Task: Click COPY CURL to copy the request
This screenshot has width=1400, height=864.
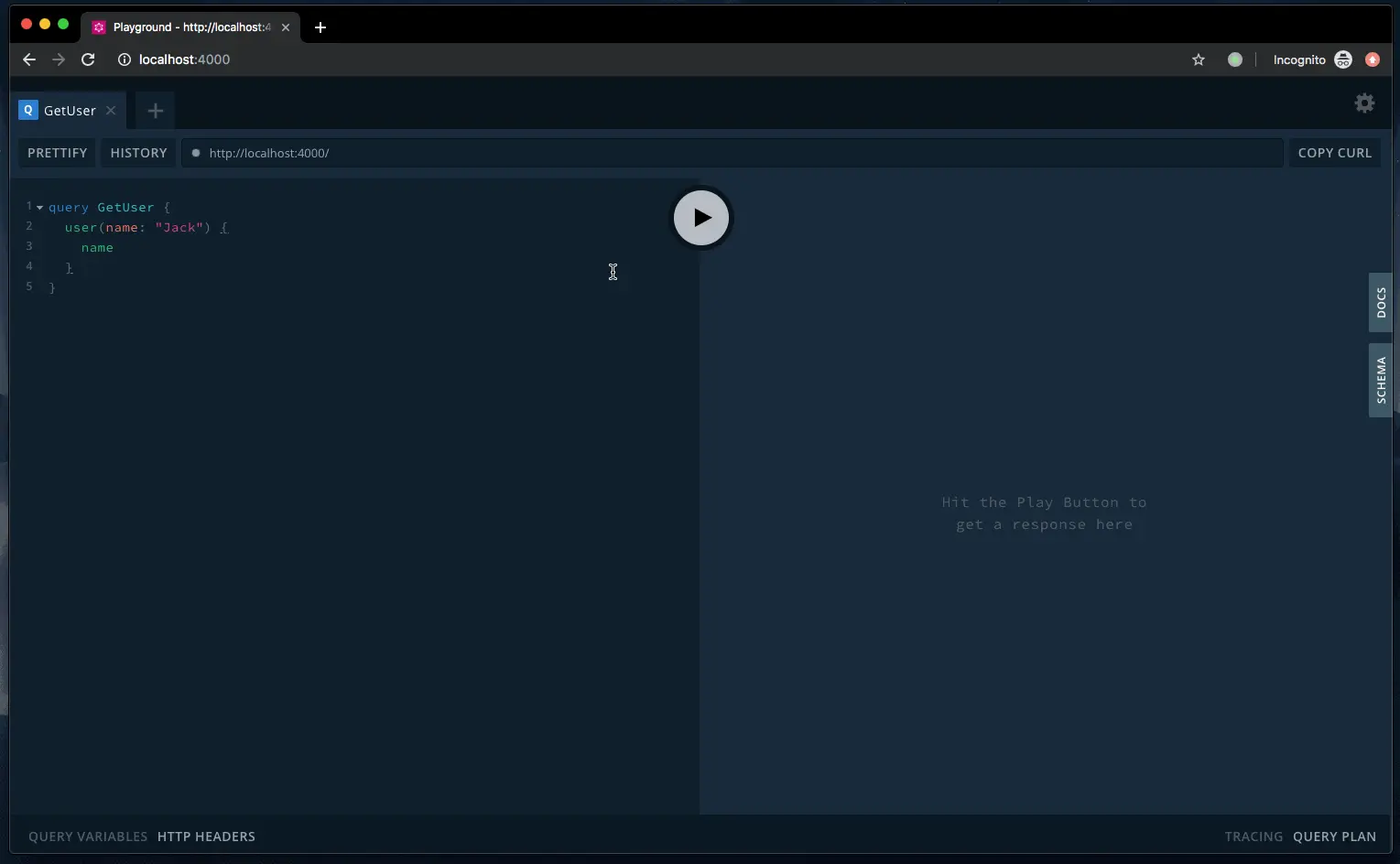Action: [1334, 153]
